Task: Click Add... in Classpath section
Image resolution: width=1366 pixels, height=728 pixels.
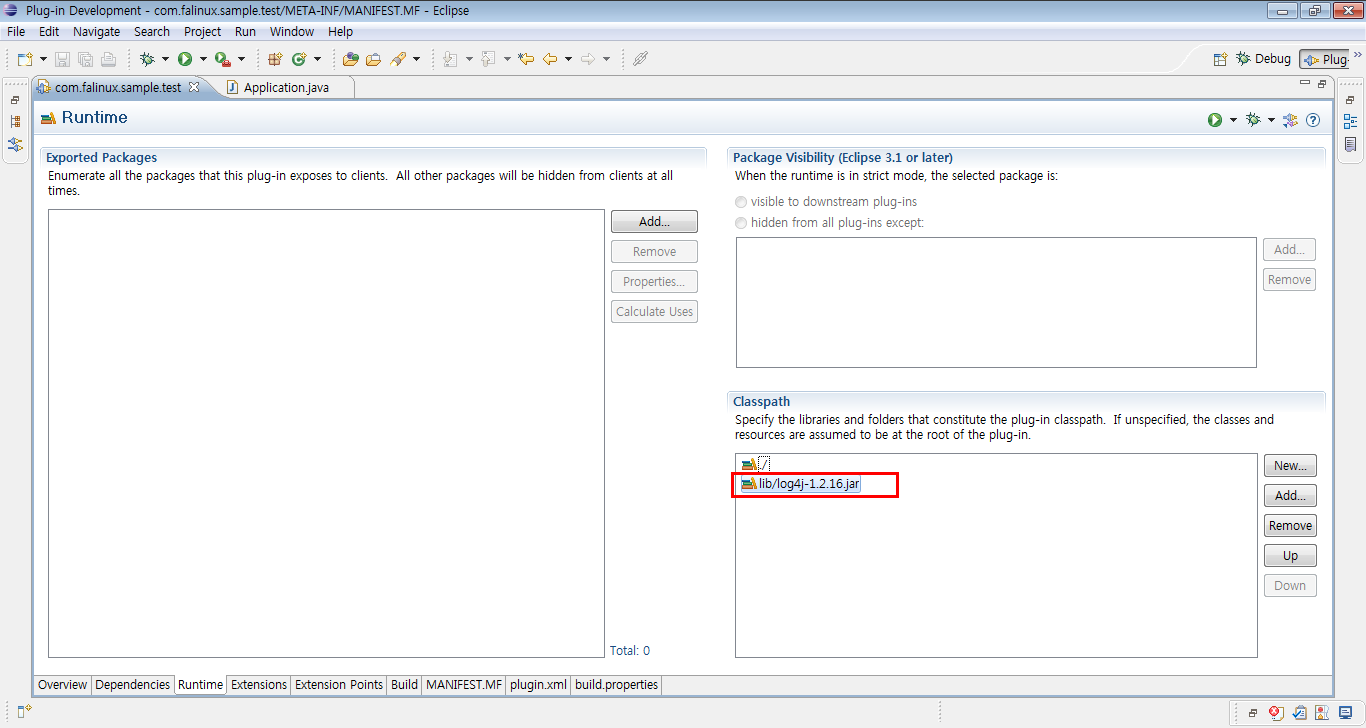Action: click(x=1290, y=495)
